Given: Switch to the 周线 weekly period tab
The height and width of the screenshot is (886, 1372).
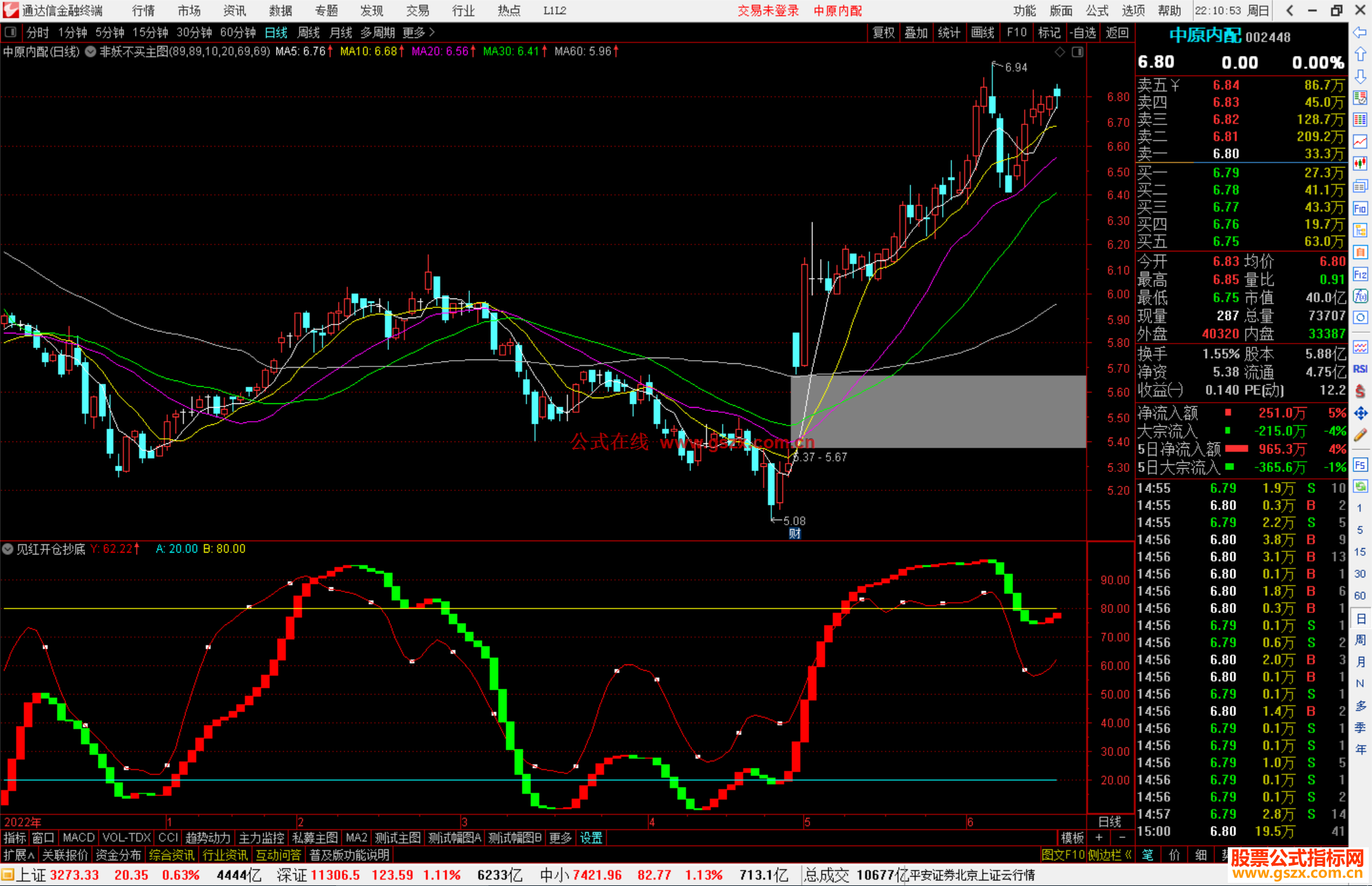Looking at the screenshot, I should coord(308,32).
